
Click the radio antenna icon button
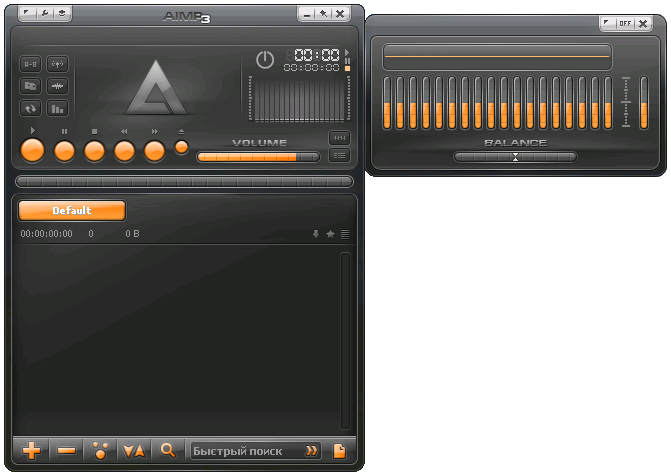click(57, 64)
